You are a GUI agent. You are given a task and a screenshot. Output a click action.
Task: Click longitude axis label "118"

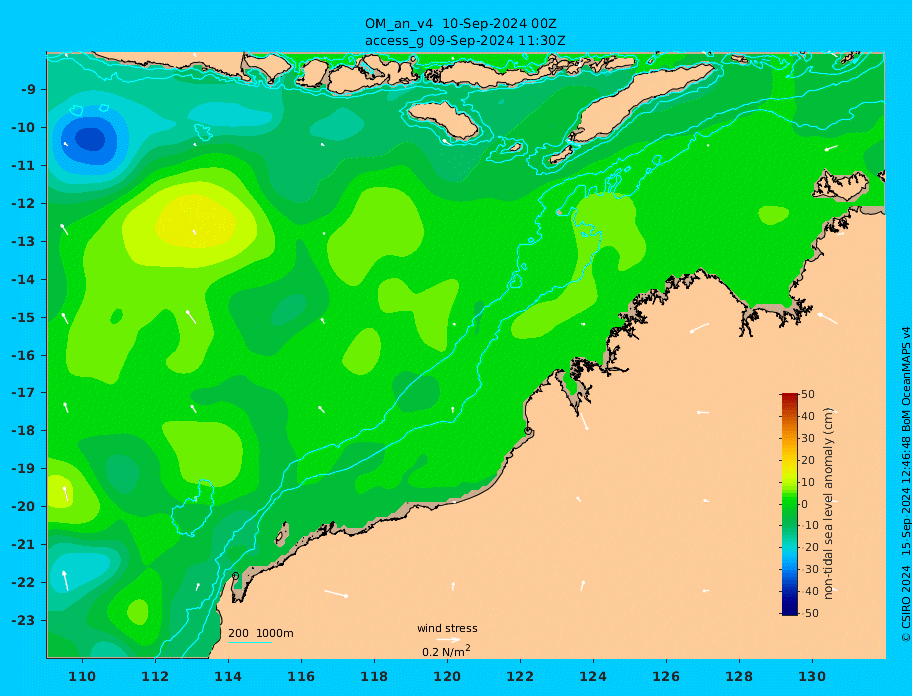tap(374, 676)
